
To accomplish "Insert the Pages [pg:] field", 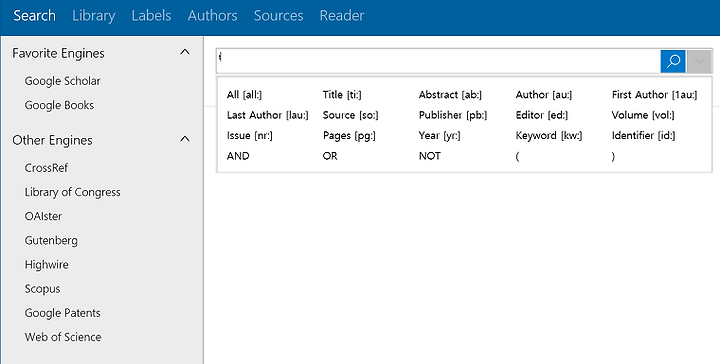I will coord(349,136).
